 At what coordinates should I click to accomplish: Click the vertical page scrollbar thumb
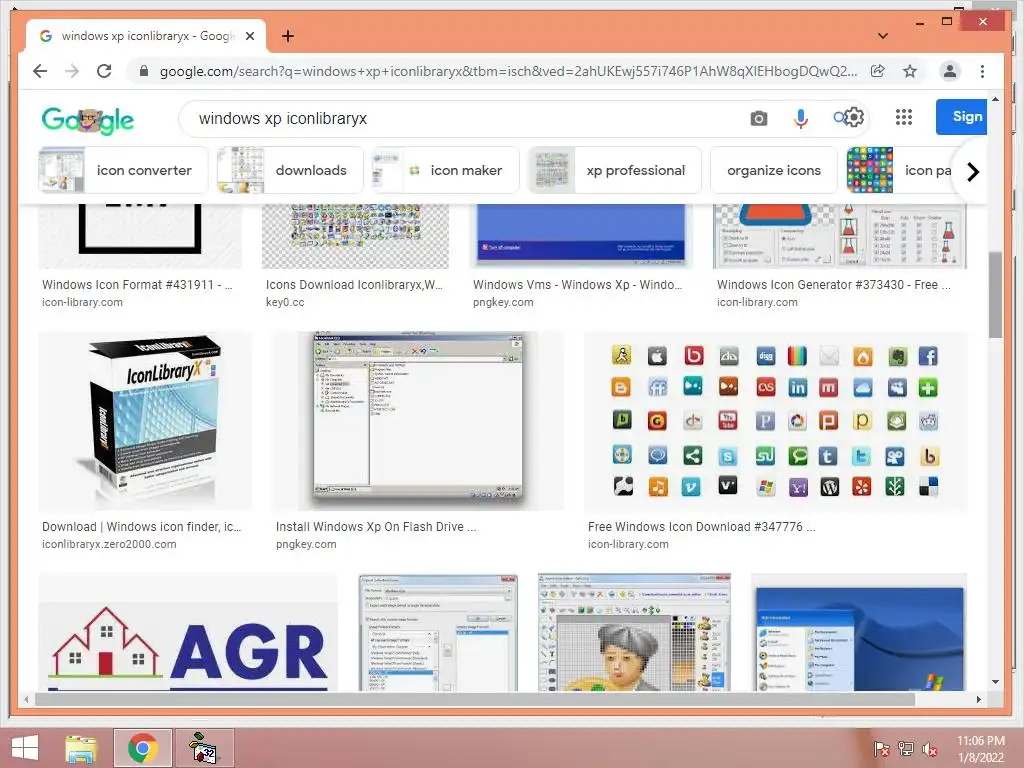[995, 295]
